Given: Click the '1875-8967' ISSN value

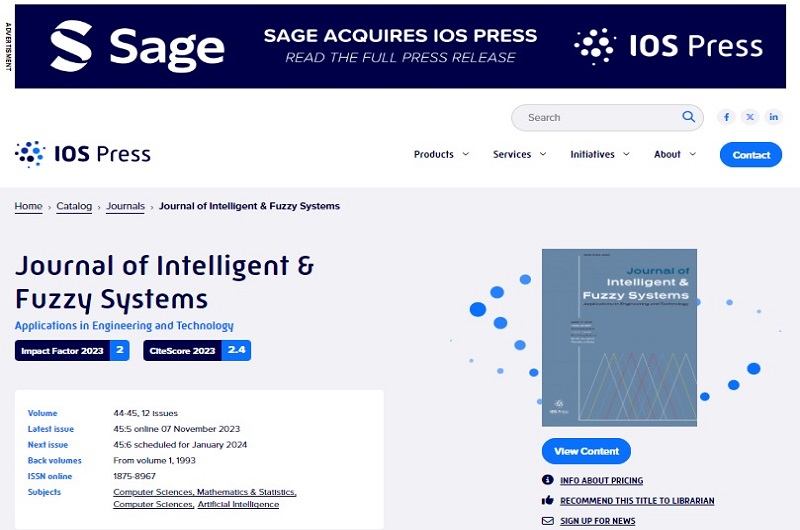Looking at the screenshot, I should click(134, 476).
